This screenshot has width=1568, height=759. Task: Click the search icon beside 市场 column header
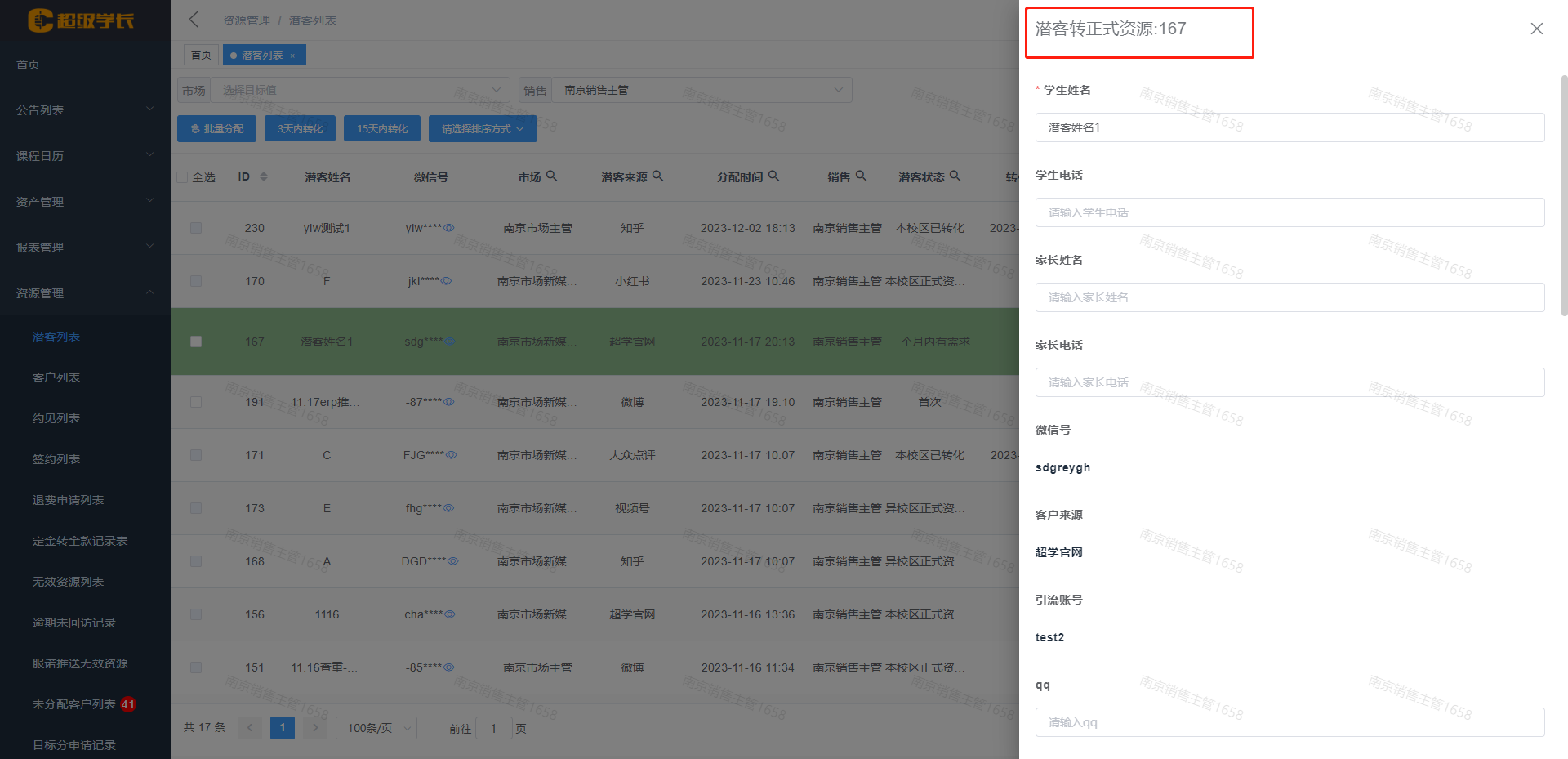[551, 176]
